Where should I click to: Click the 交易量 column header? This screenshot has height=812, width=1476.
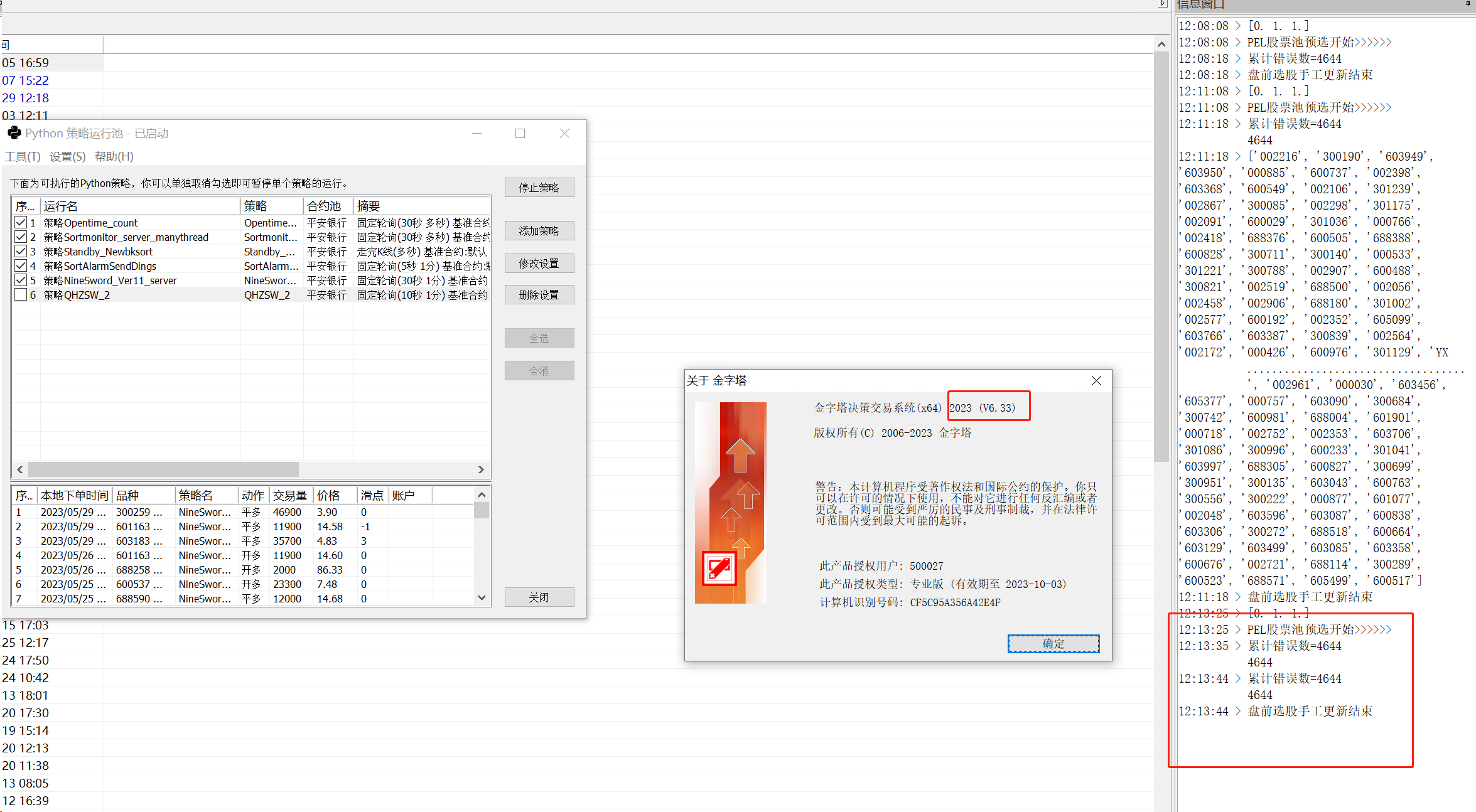291,496
